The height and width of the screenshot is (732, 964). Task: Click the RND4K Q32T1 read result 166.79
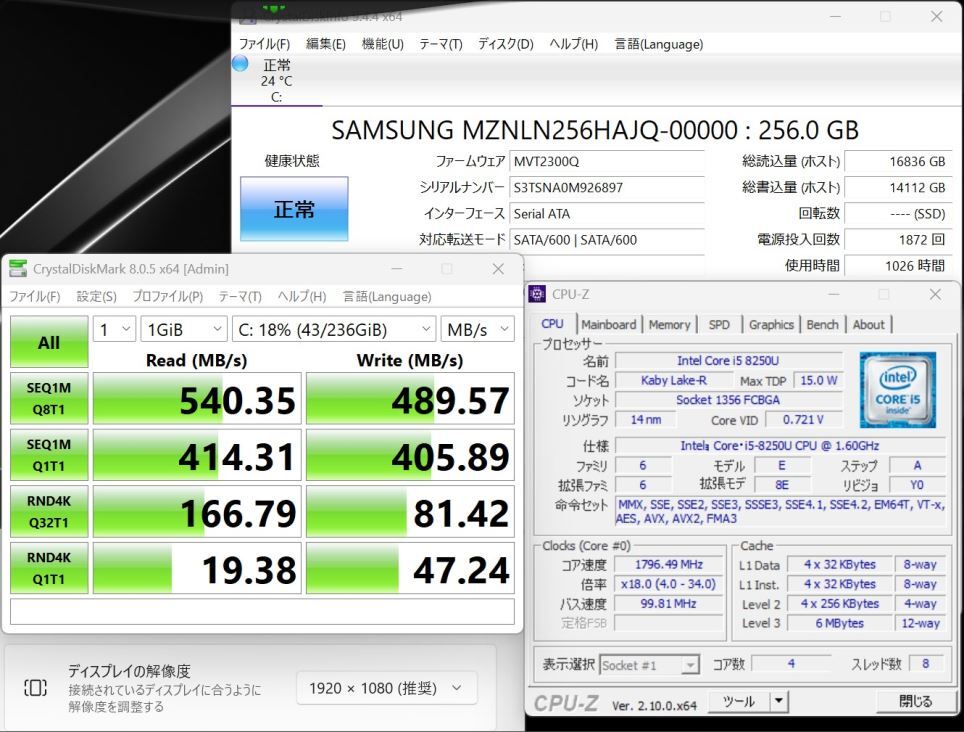(x=197, y=512)
